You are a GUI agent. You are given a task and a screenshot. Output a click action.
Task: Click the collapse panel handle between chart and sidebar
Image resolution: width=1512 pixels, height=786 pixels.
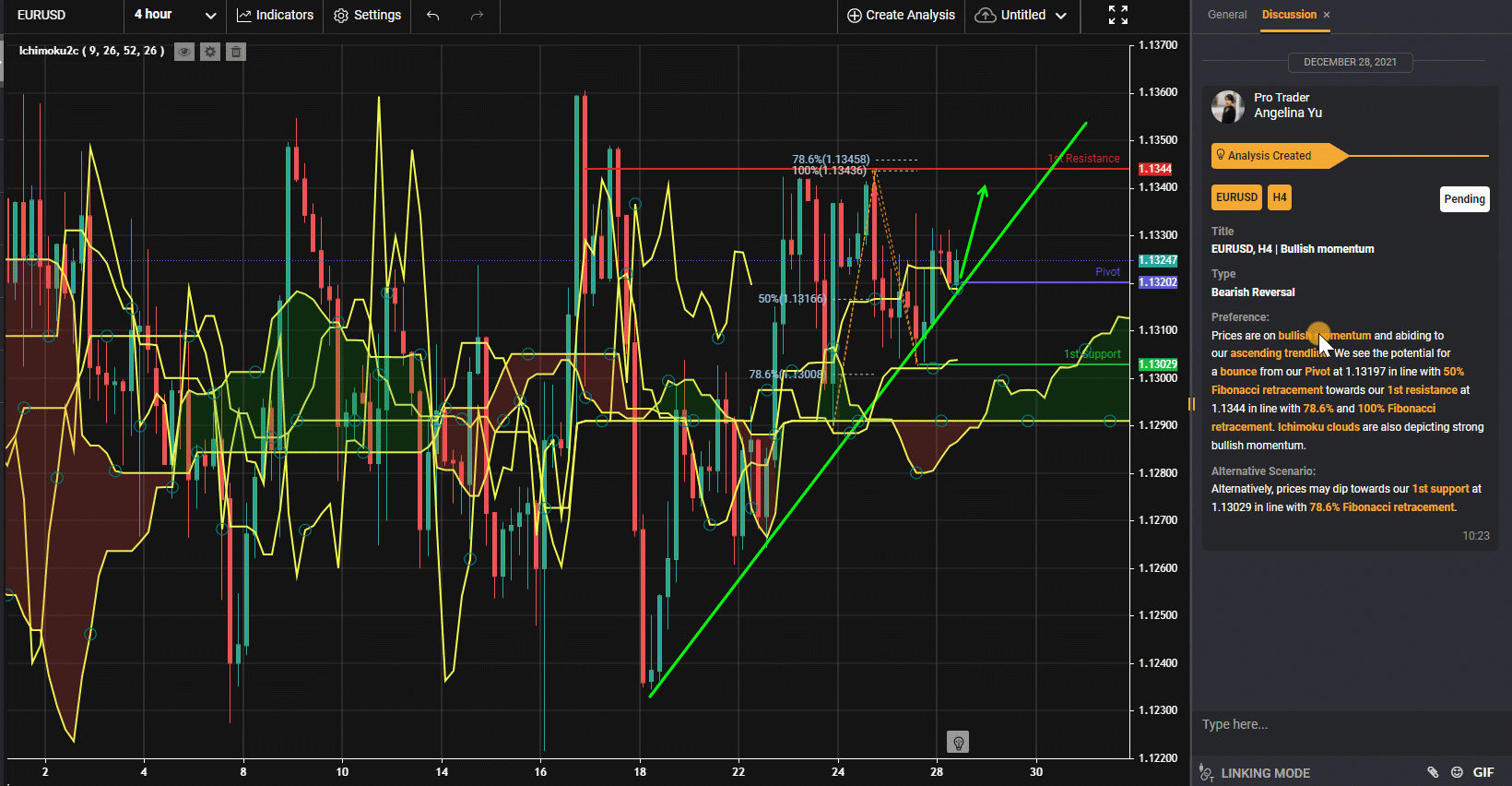1191,404
